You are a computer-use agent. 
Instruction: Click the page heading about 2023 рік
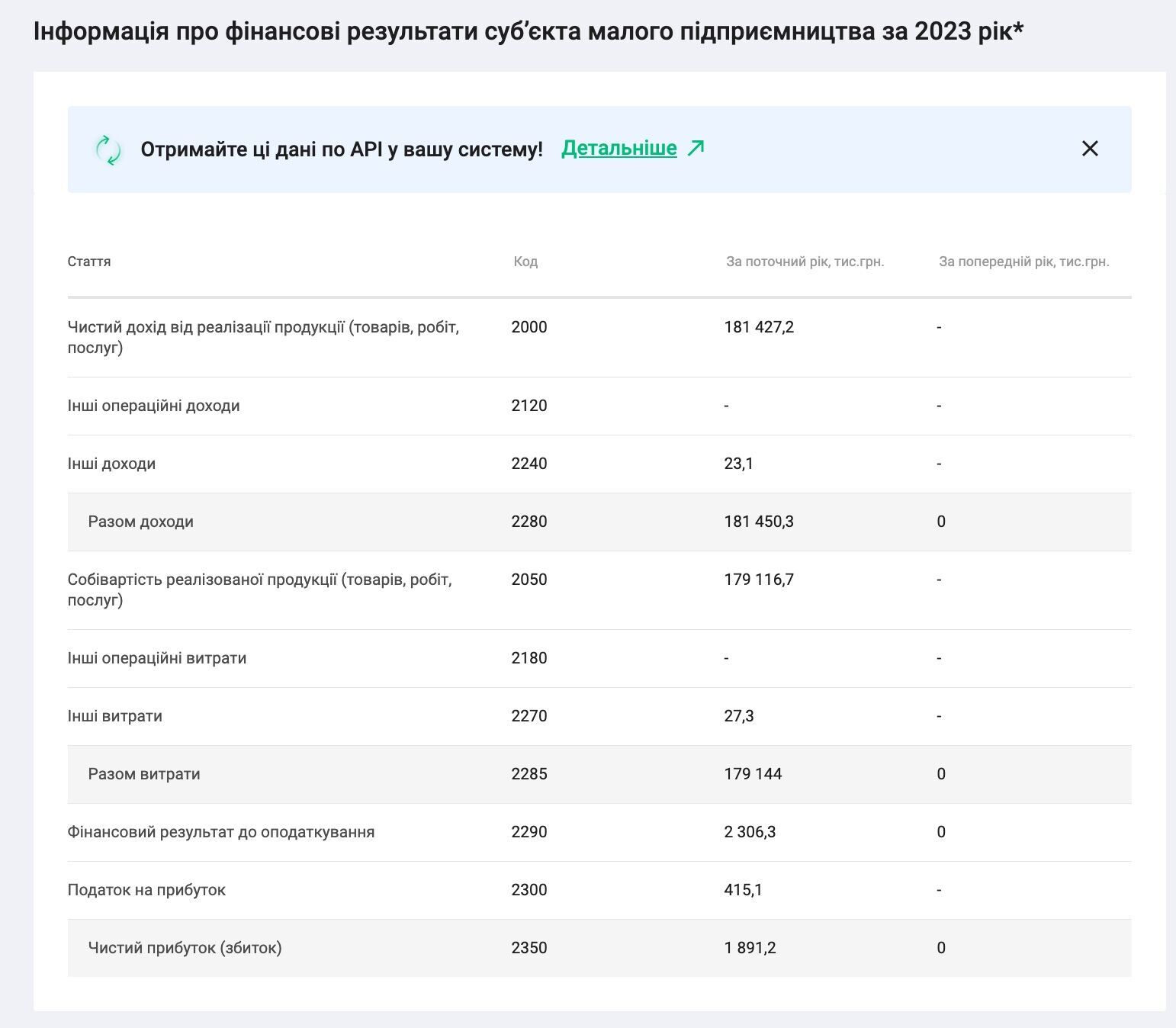(529, 32)
